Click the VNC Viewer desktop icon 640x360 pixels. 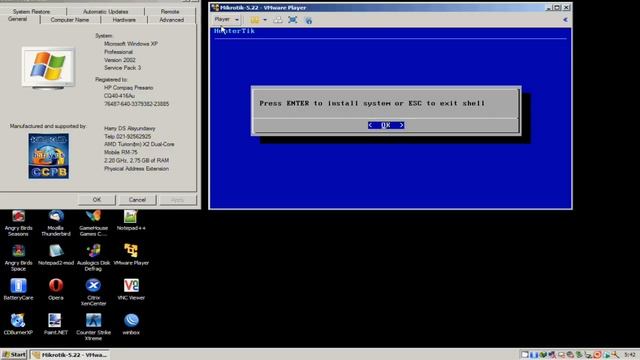pyautogui.click(x=131, y=290)
